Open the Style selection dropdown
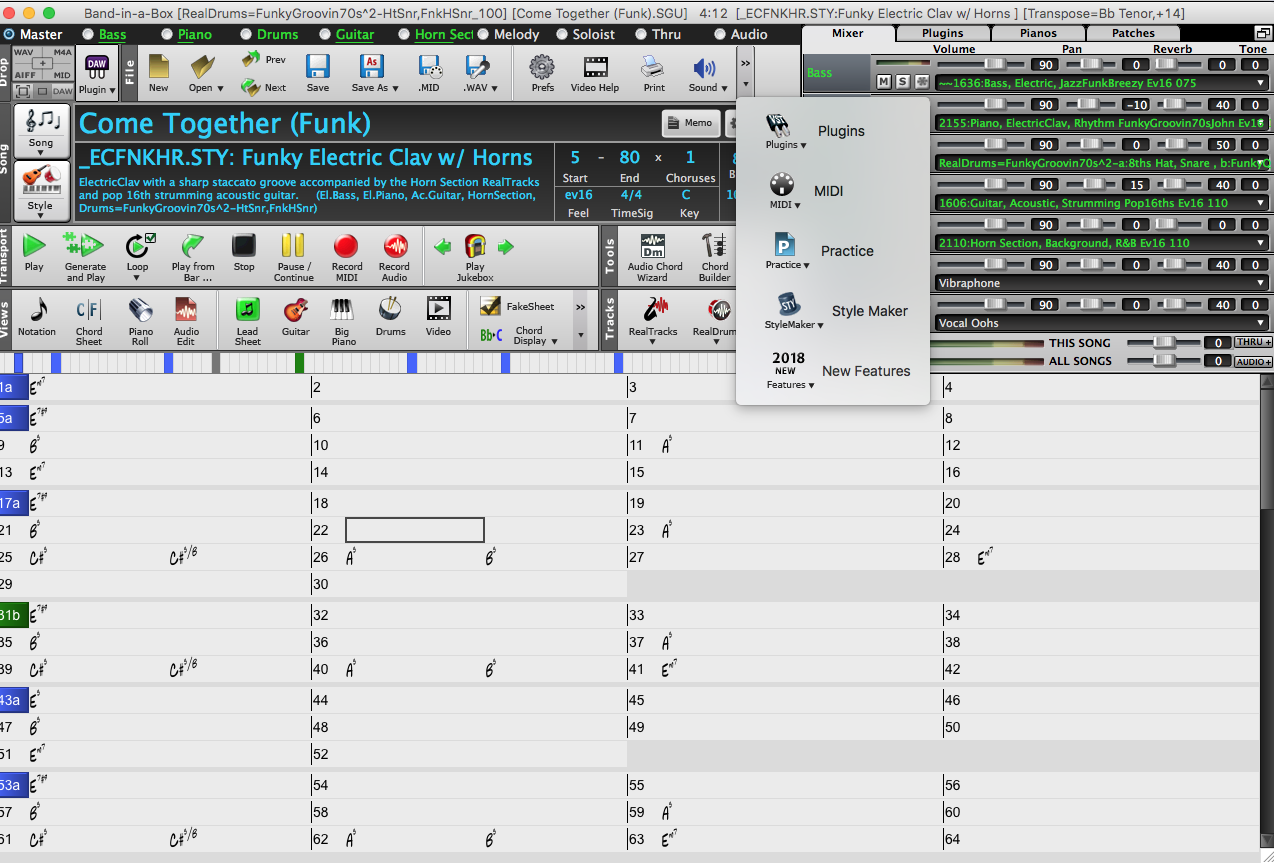The width and height of the screenshot is (1274, 863). click(x=41, y=189)
